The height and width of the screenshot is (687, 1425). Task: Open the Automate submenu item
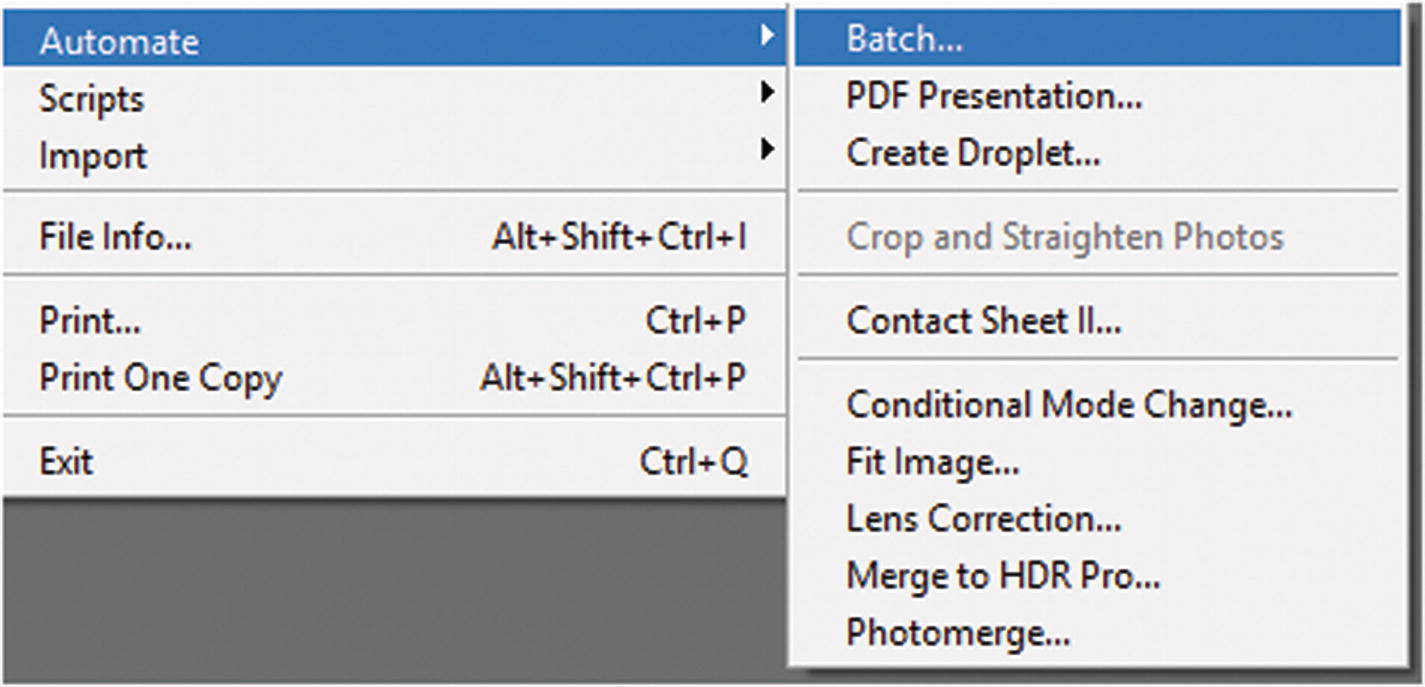(x=119, y=41)
